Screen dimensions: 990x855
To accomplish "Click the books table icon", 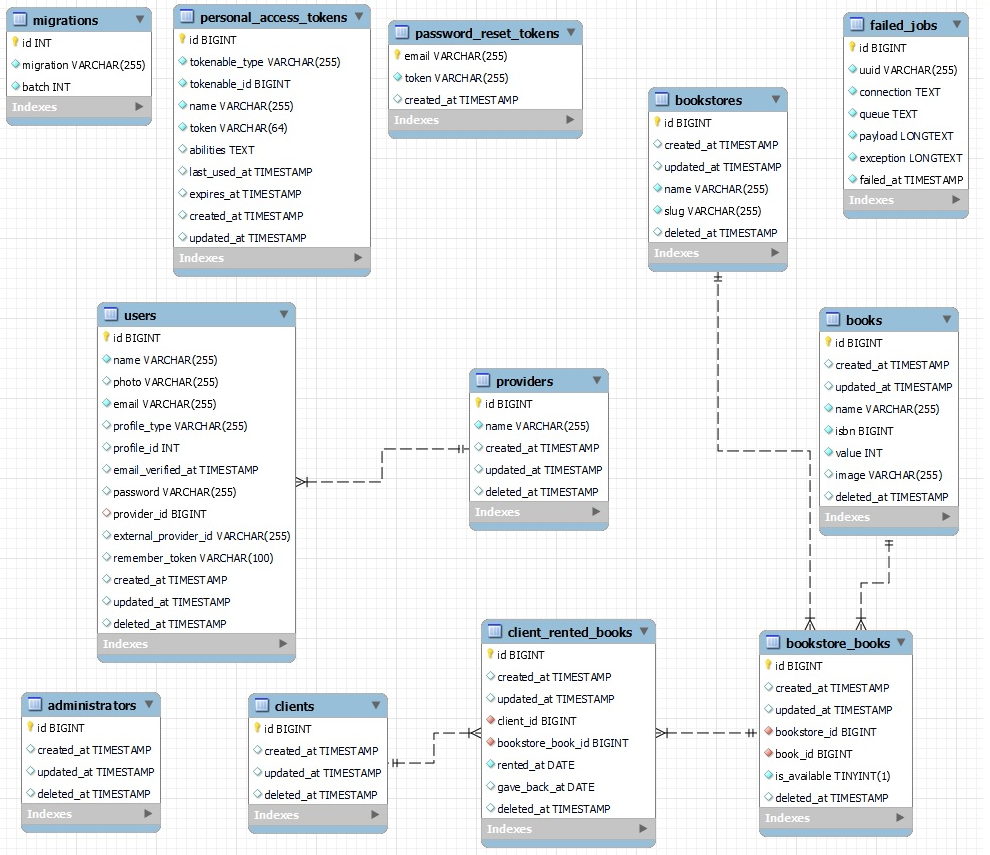I will pos(833,319).
